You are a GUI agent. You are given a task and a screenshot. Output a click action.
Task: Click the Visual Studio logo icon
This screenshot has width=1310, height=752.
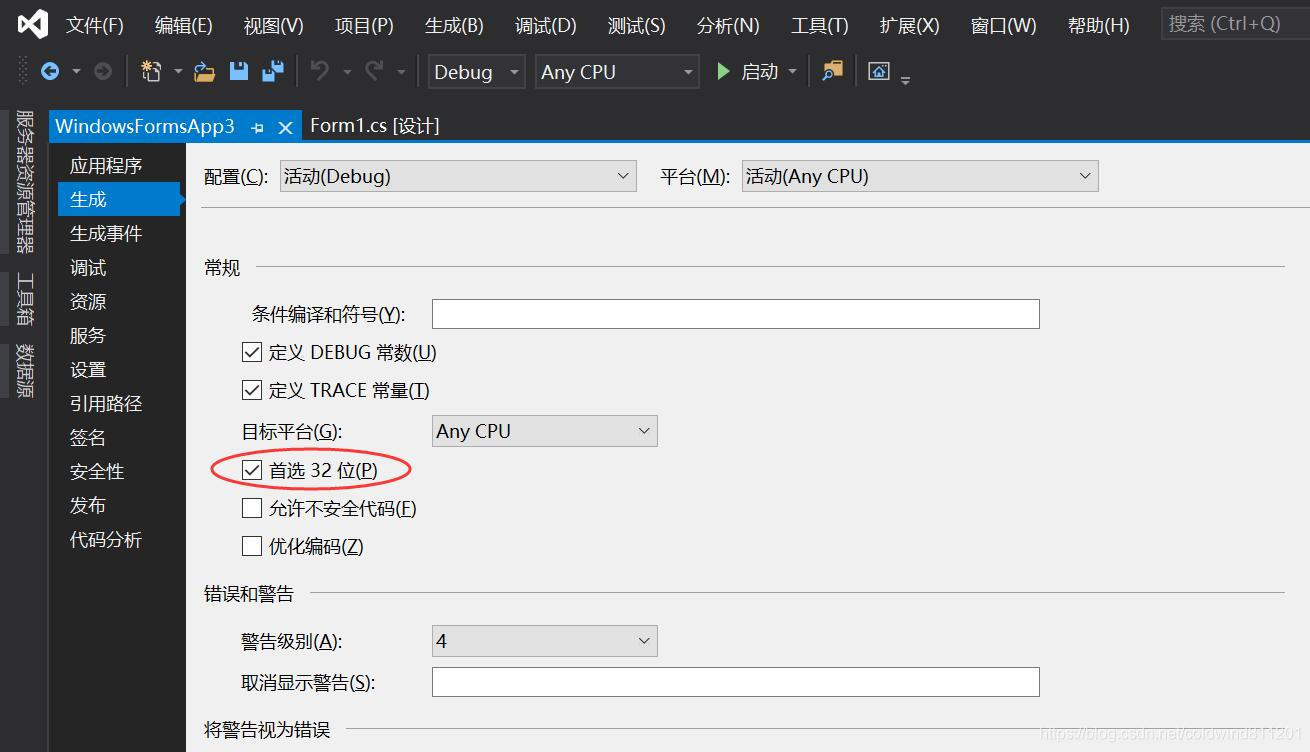coord(33,24)
